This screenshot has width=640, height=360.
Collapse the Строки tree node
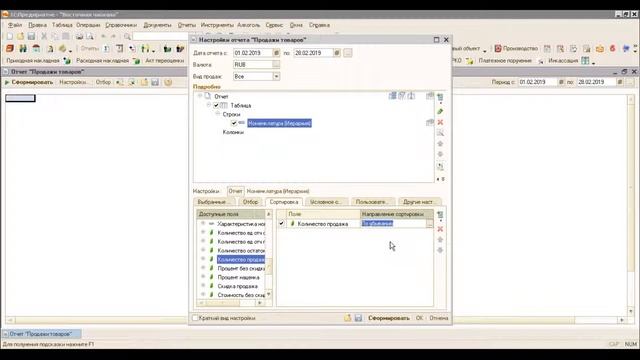tap(218, 114)
